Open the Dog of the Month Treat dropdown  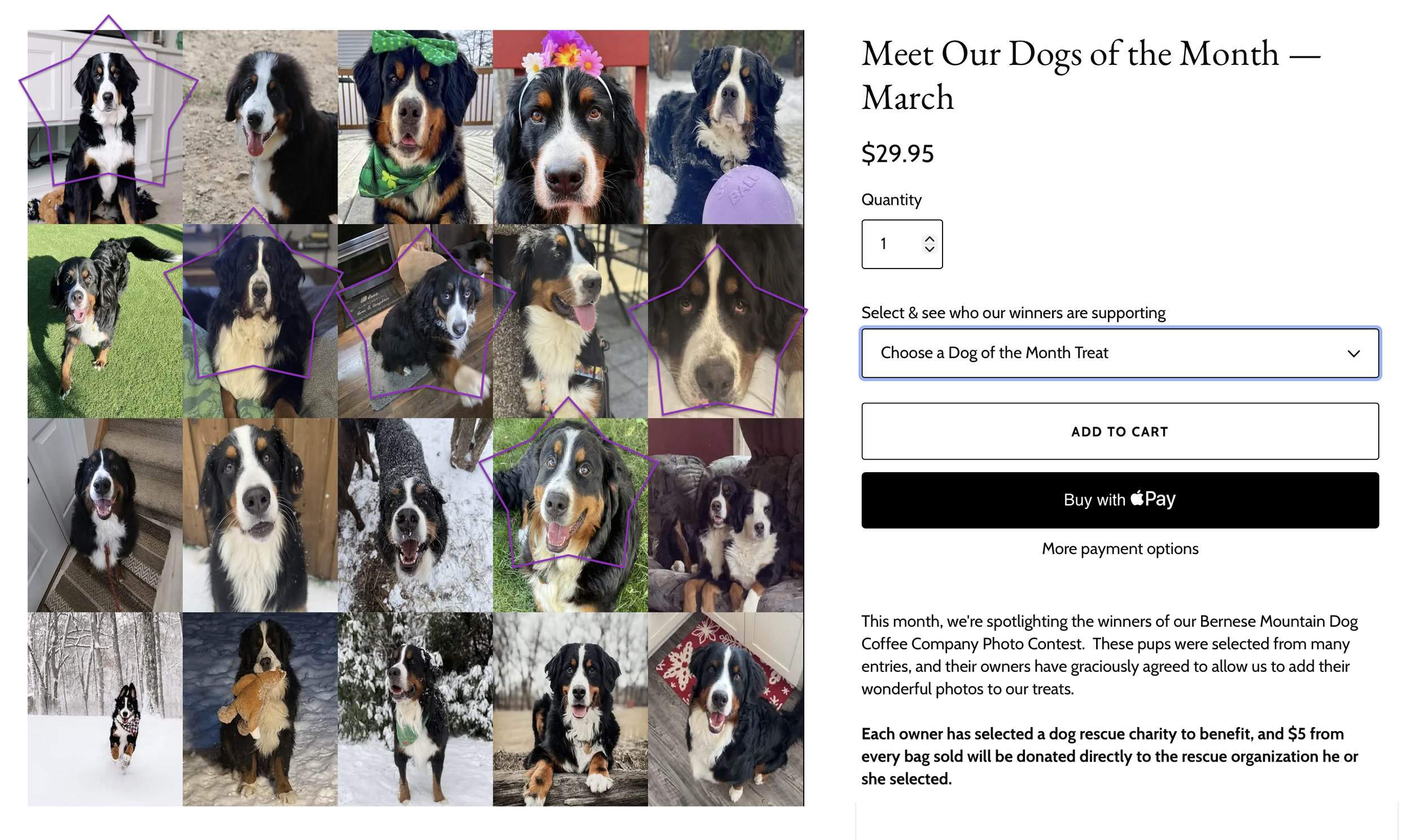[1120, 353]
